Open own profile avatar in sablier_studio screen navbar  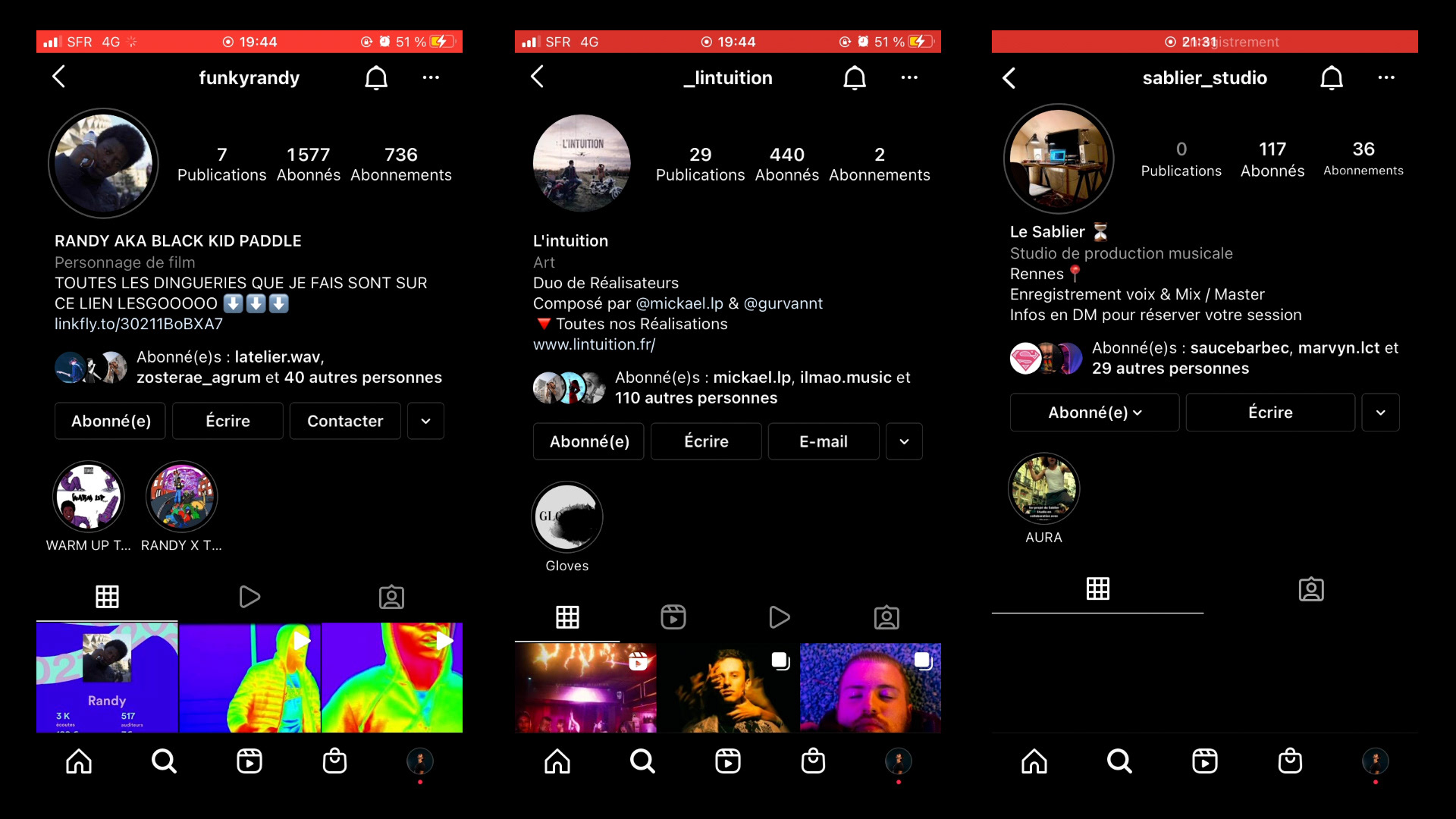coord(1376,761)
